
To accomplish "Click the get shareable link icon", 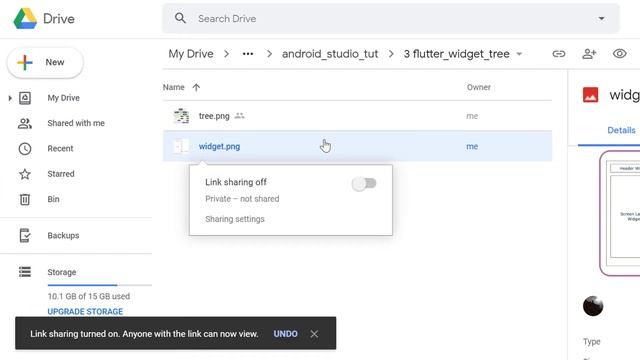I will tap(559, 54).
